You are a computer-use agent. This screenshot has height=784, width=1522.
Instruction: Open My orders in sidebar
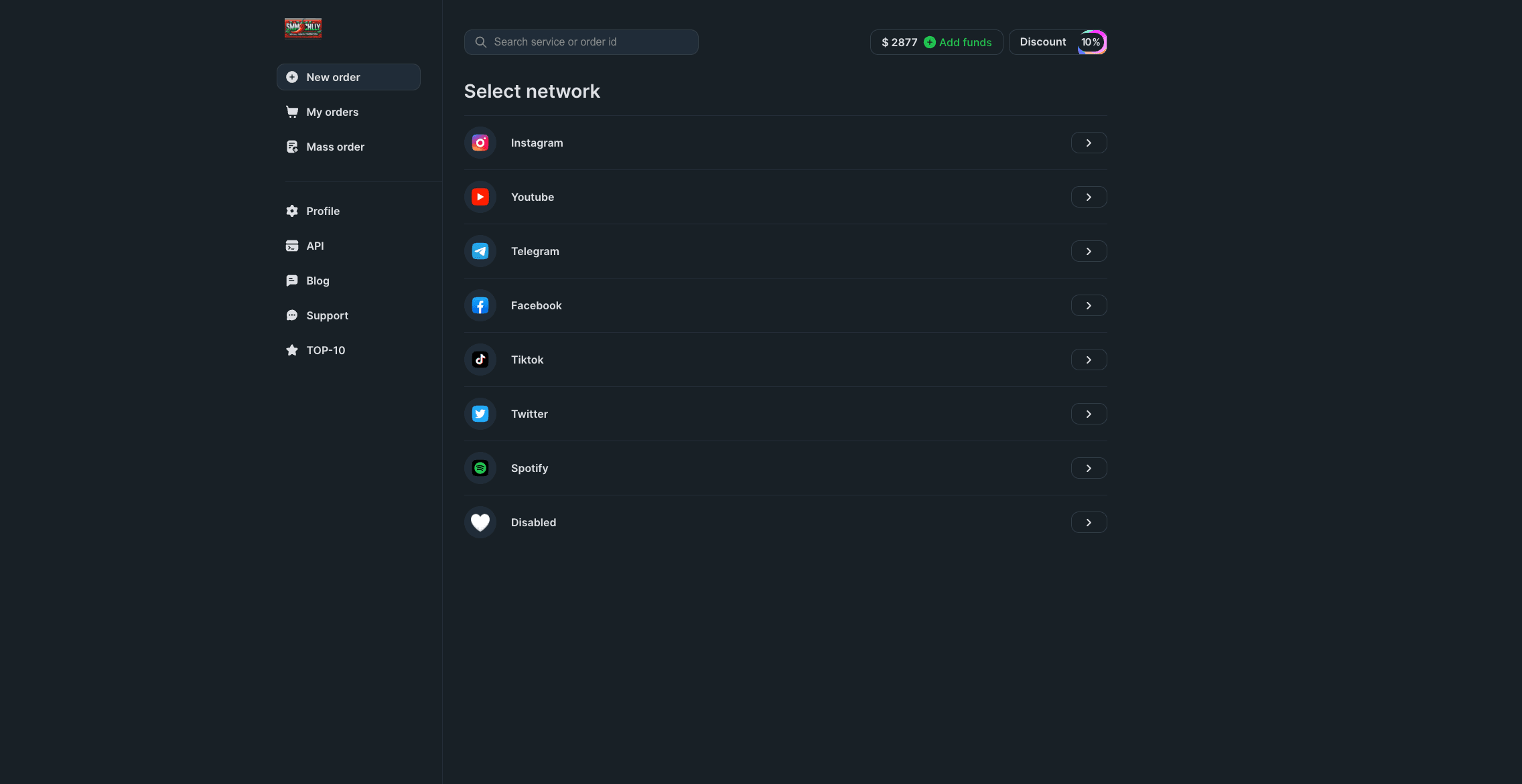(332, 112)
